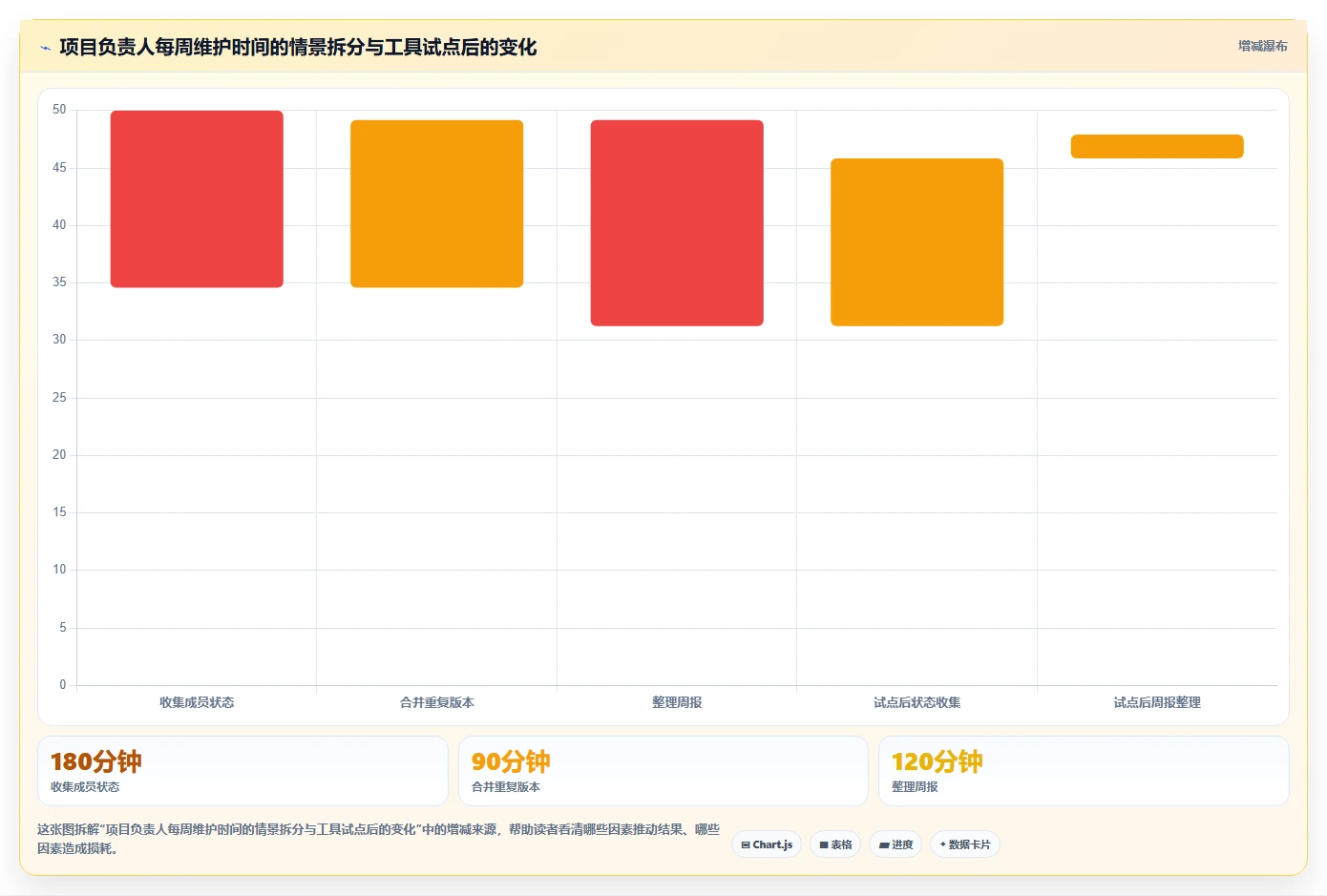Select the 数据卡片 tag chip
1327x896 pixels.
[965, 844]
